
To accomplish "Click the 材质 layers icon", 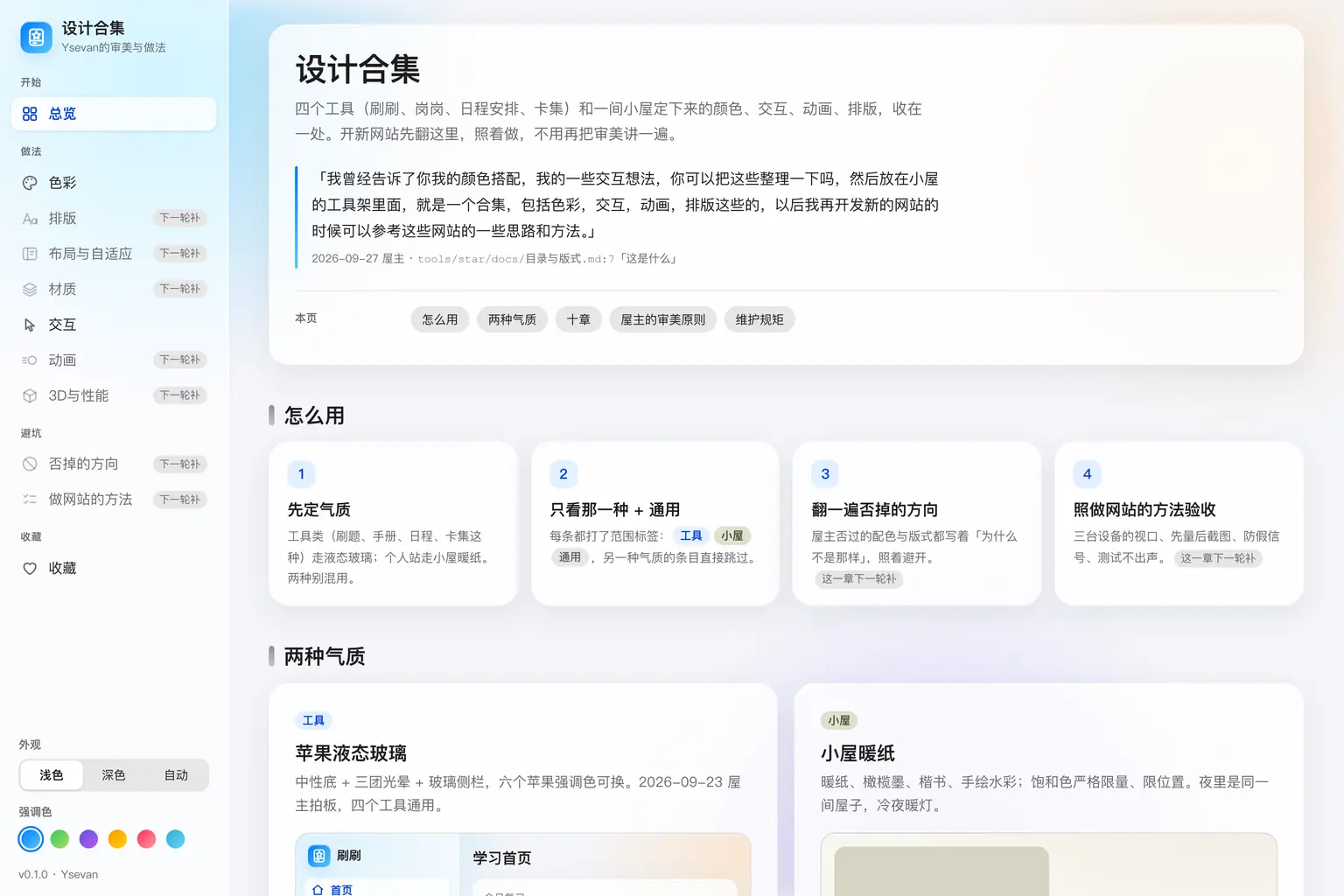I will tap(30, 290).
